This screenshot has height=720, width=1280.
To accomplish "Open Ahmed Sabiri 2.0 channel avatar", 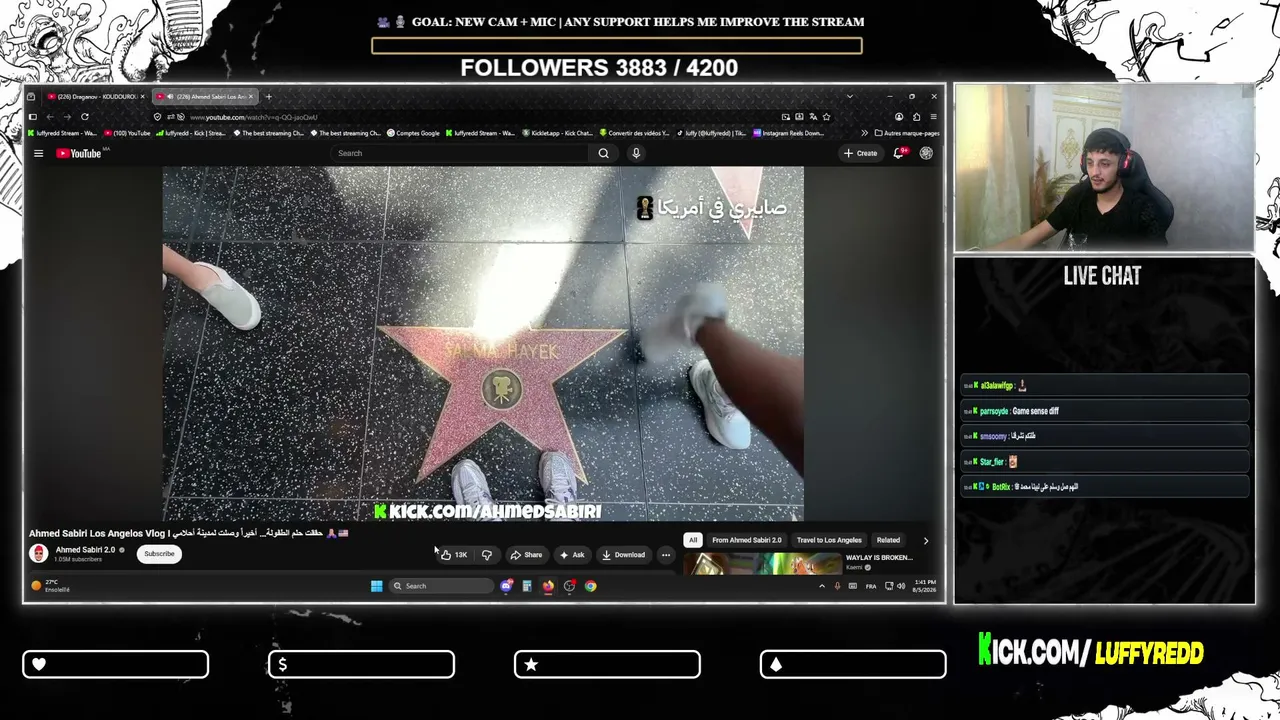I will click(x=39, y=554).
